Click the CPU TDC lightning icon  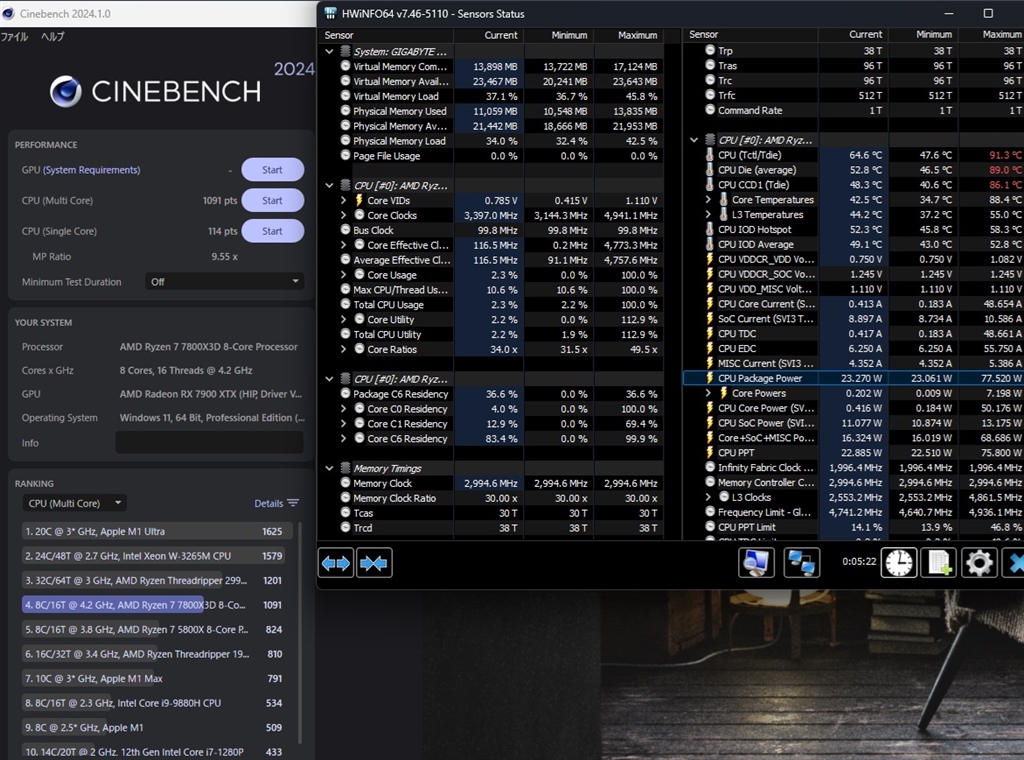pos(709,334)
